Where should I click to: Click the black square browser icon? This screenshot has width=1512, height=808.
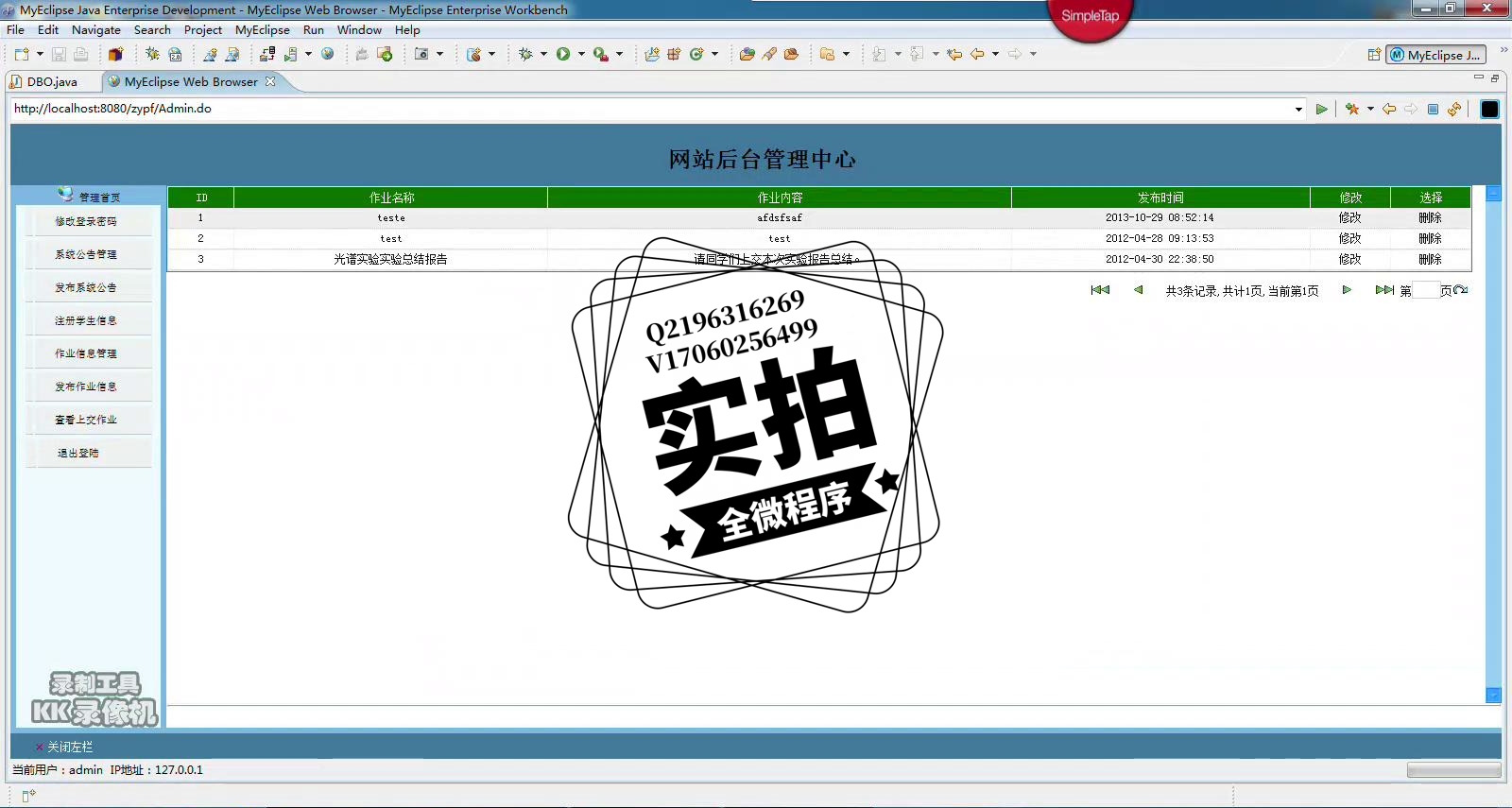click(x=1489, y=109)
